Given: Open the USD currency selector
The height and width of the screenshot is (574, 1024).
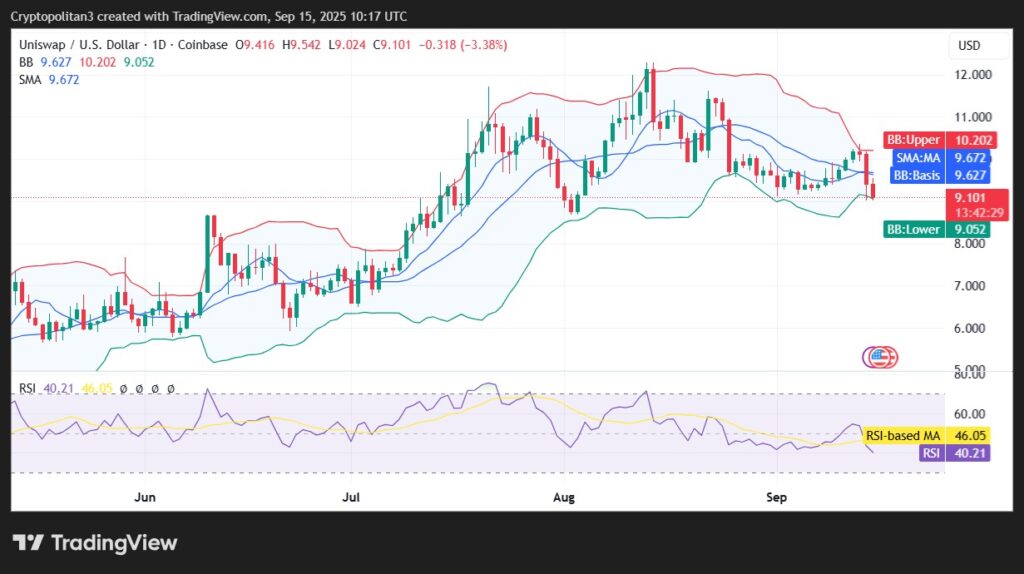Looking at the screenshot, I should [x=969, y=45].
